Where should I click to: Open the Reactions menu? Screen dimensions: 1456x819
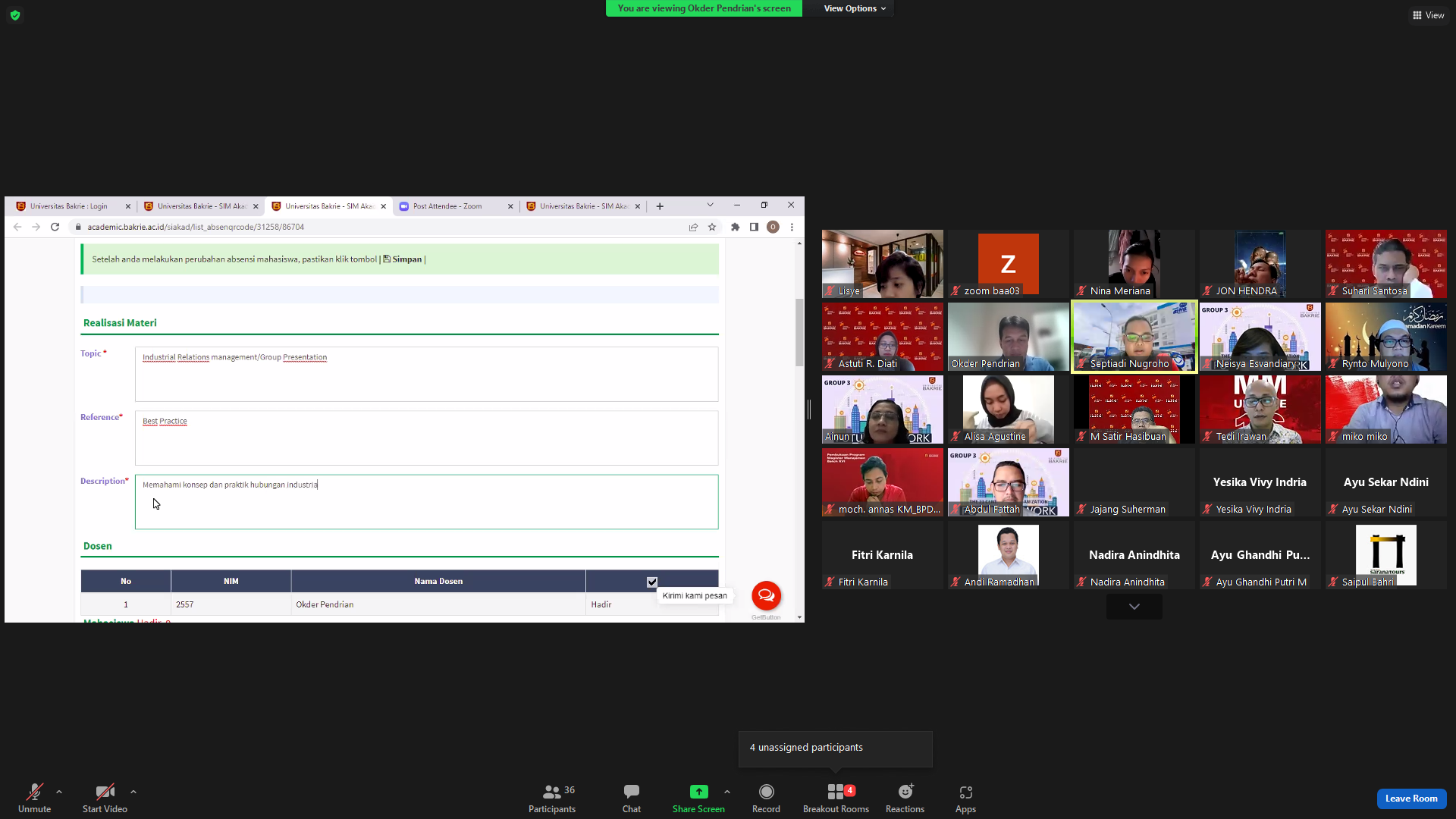tap(905, 799)
